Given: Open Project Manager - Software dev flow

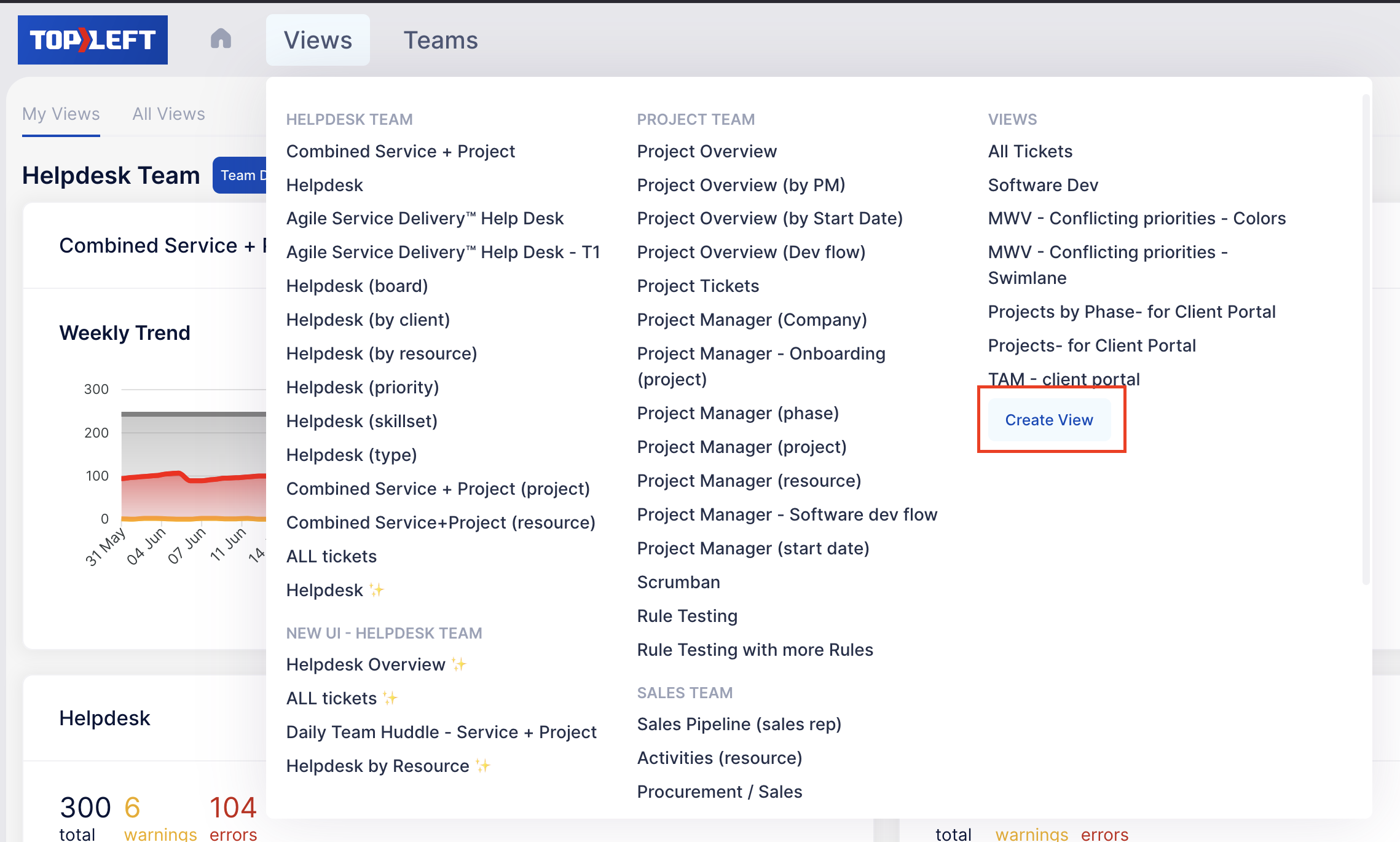Looking at the screenshot, I should (x=787, y=514).
